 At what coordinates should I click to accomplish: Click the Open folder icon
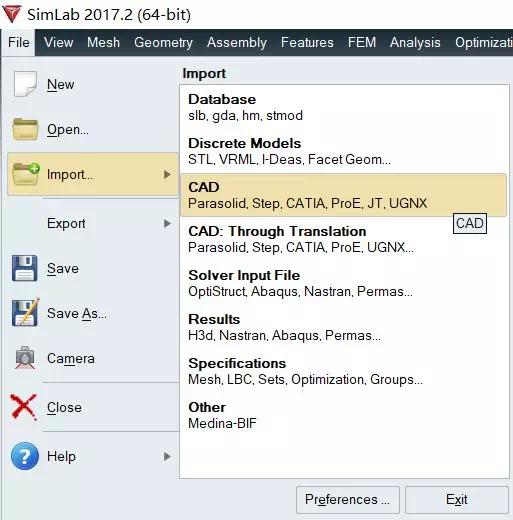point(25,129)
